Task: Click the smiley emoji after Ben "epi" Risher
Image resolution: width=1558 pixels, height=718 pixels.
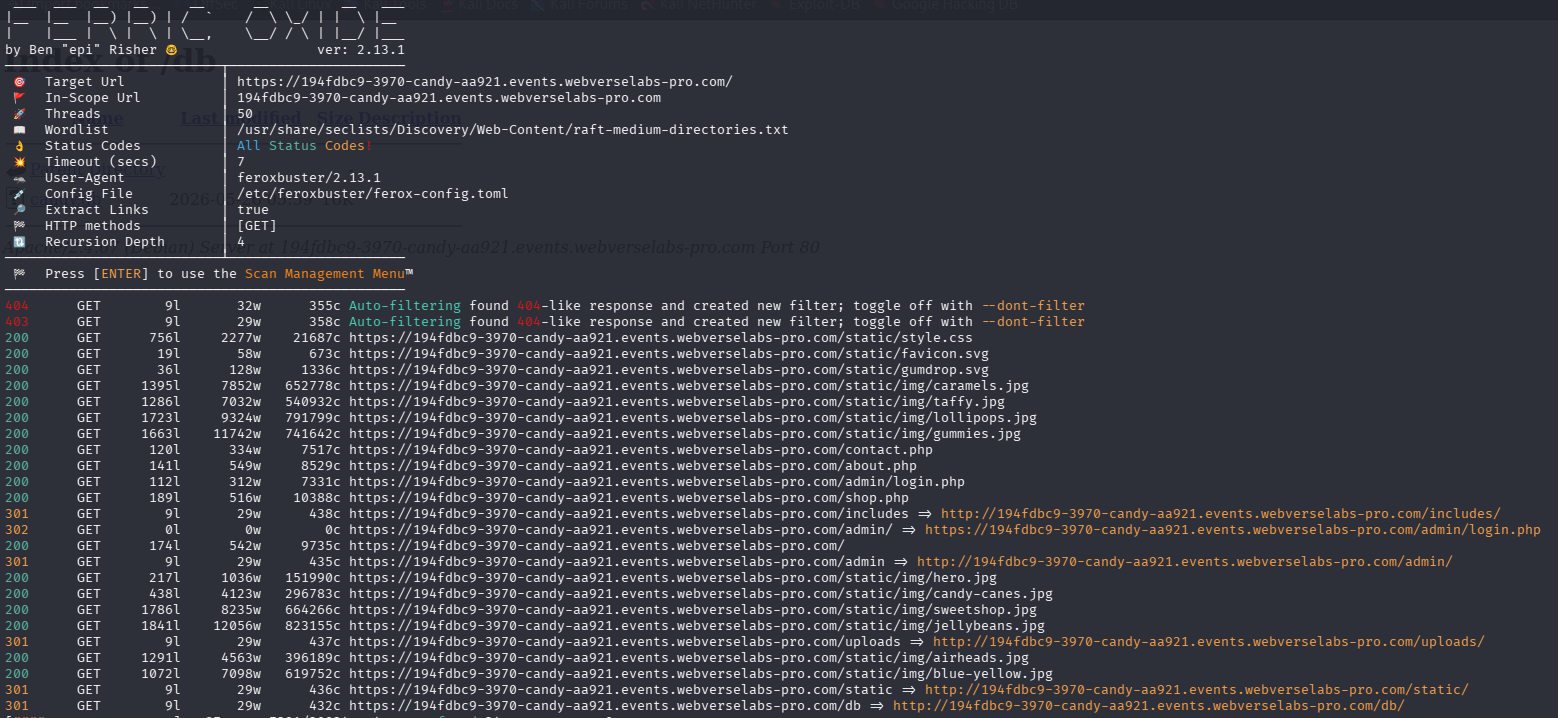Action: (x=171, y=50)
